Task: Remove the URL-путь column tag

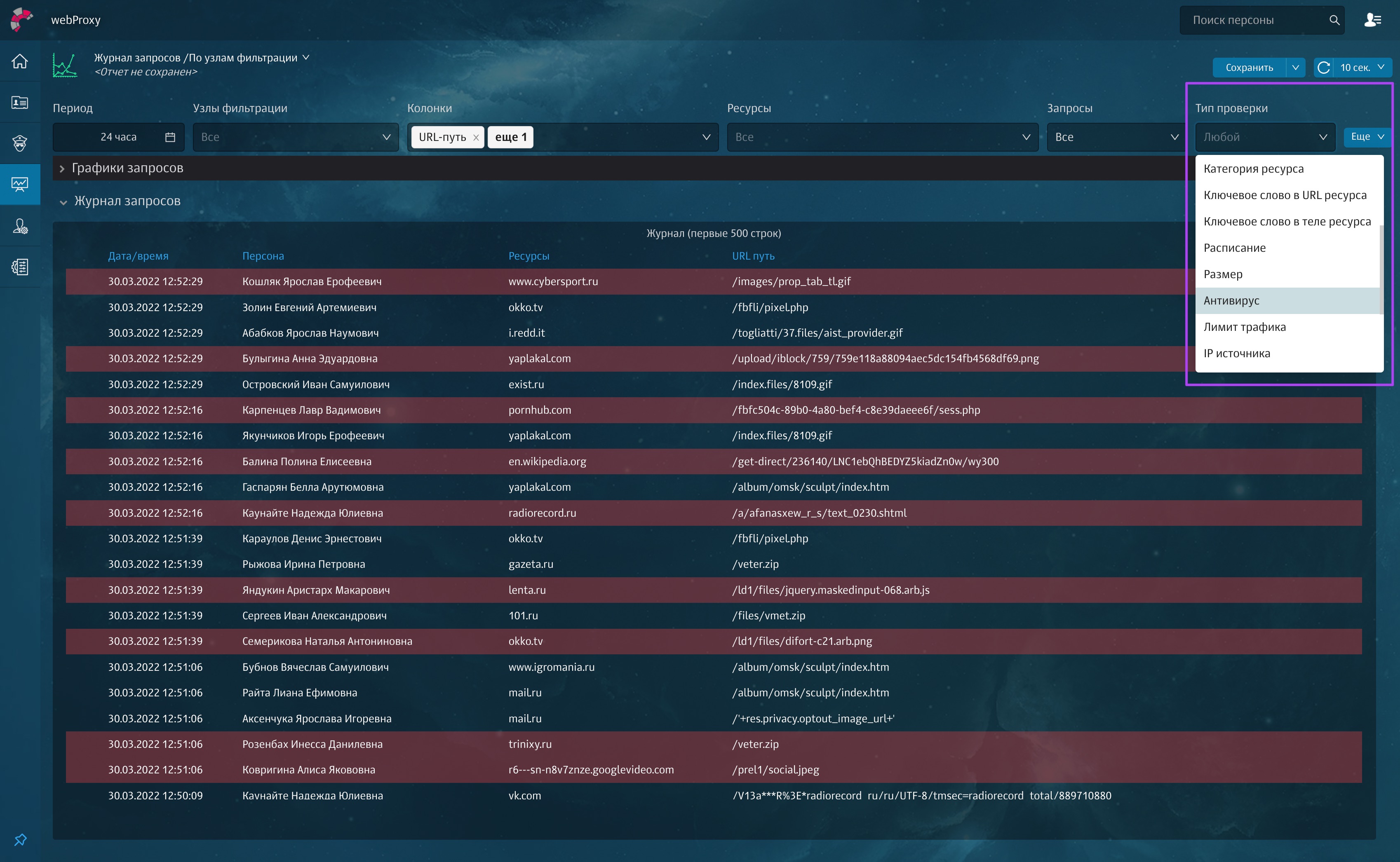Action: [x=476, y=137]
